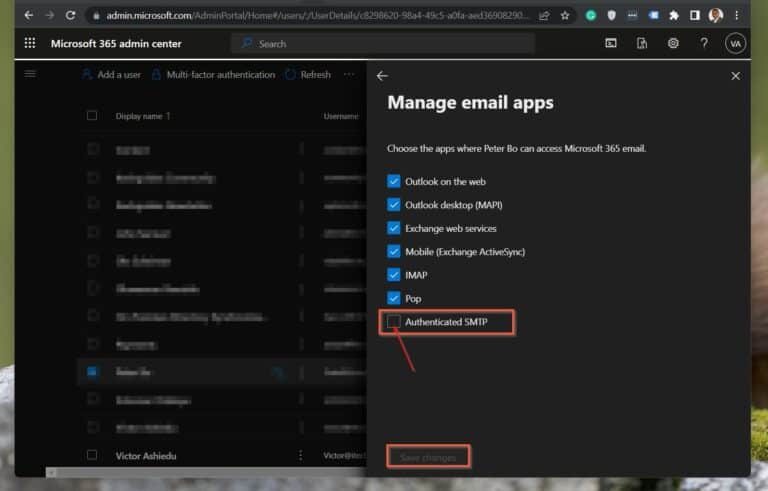
Task: Sort by Display name column
Action: tap(143, 116)
